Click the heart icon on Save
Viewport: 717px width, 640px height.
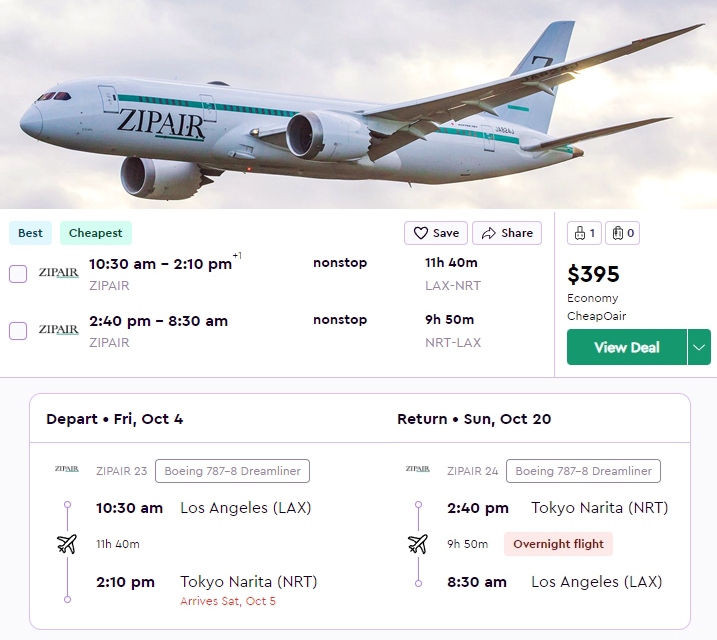point(420,233)
